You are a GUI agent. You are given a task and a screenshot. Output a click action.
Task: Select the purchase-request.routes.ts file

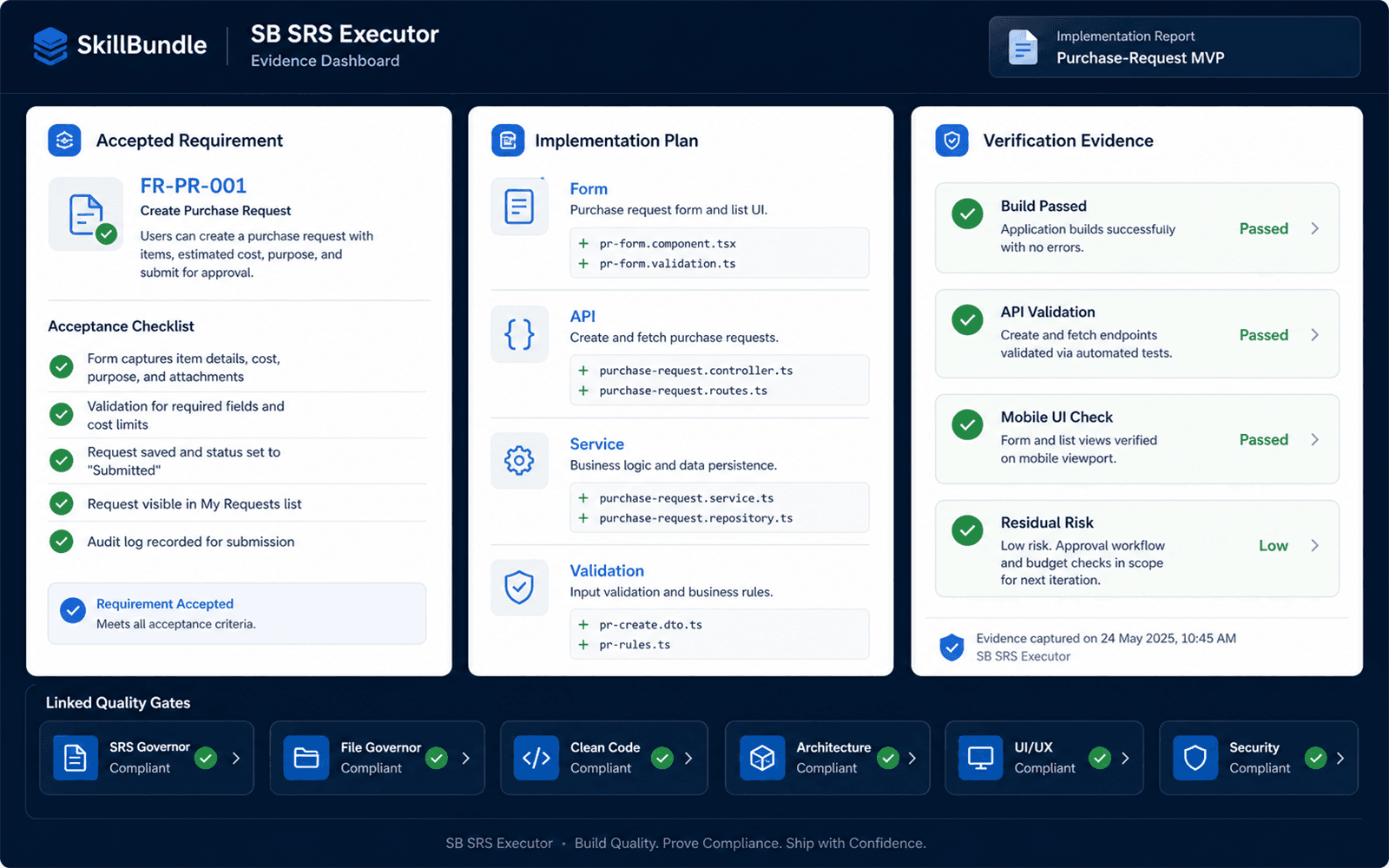click(x=683, y=391)
